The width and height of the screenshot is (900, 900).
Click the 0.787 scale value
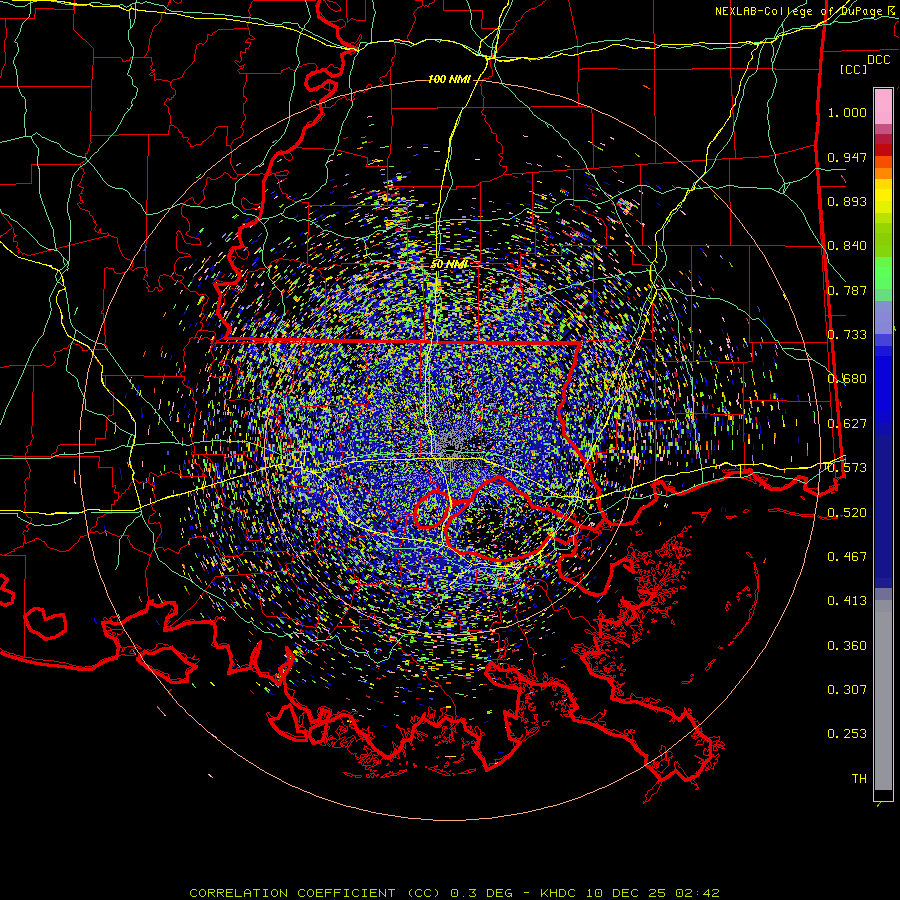pos(847,290)
